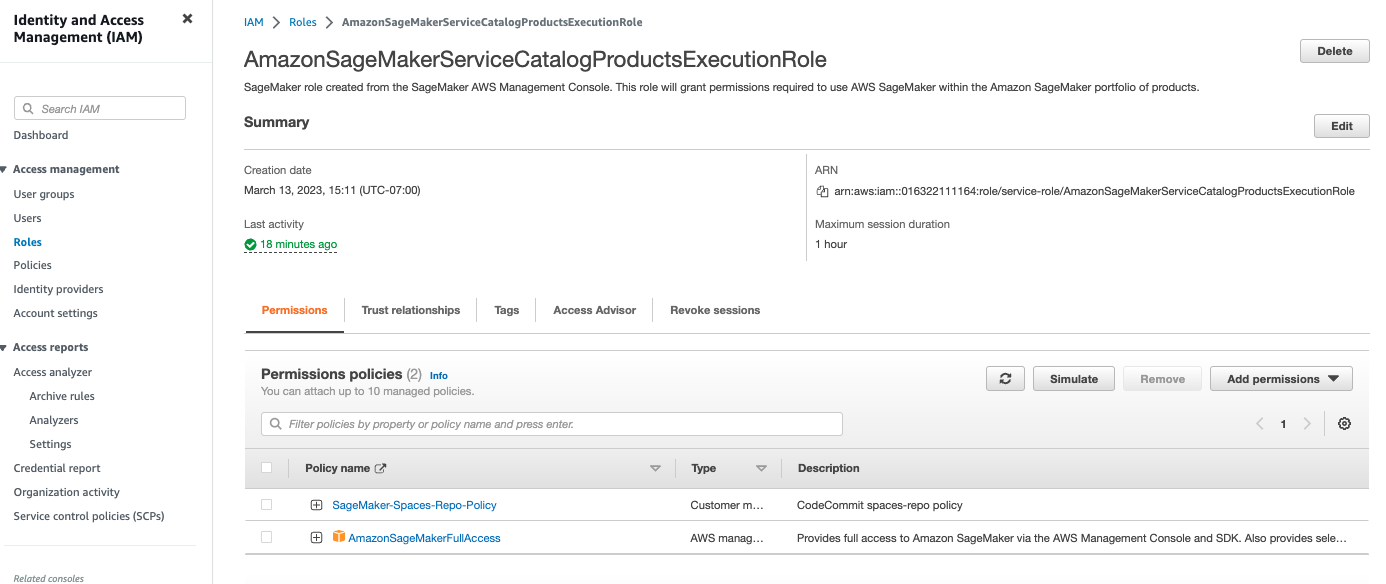This screenshot has height=584, width=1386.
Task: Switch to the Trust relationships tab
Action: [x=411, y=310]
